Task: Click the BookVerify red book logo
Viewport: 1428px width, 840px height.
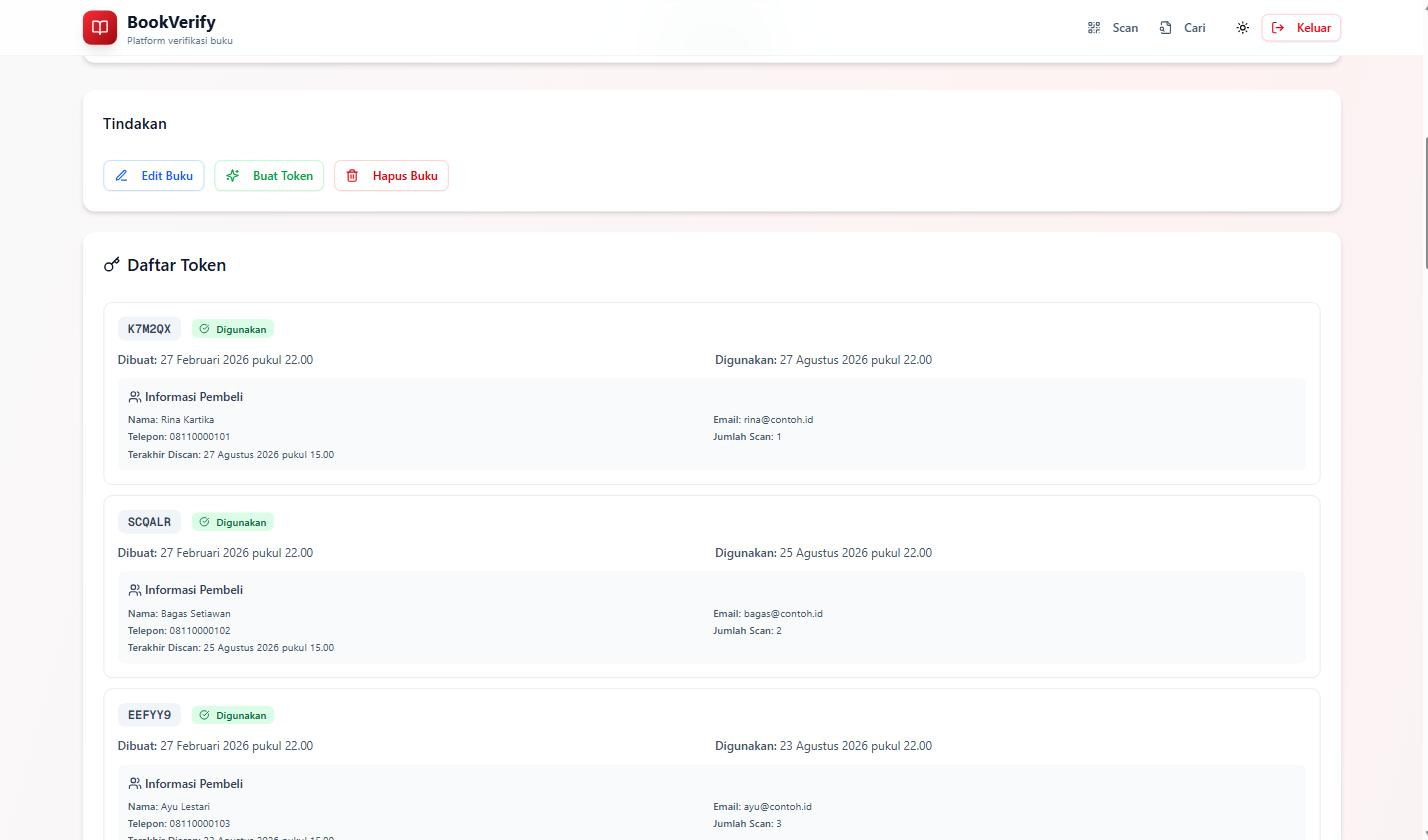Action: click(100, 28)
